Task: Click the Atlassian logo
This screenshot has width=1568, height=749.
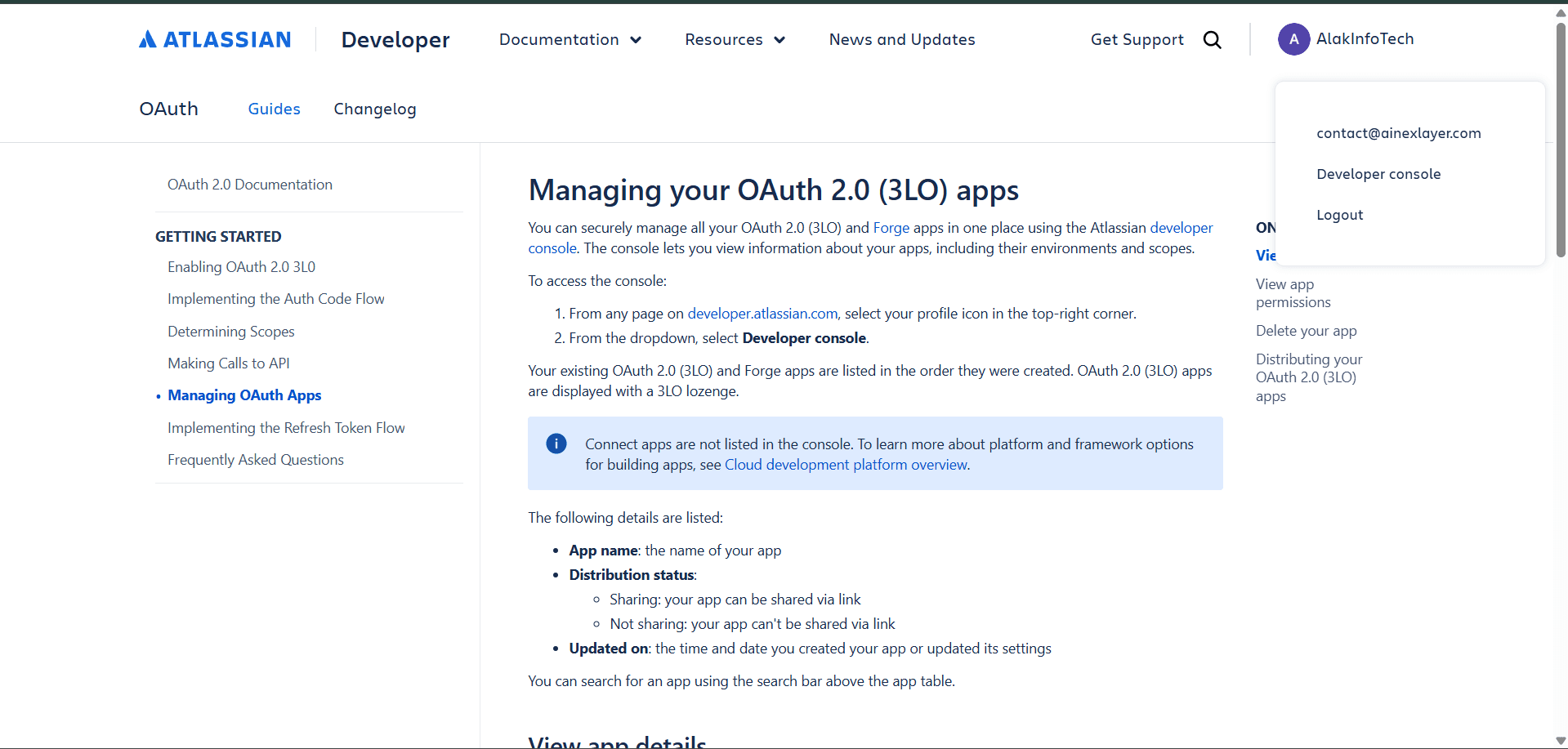Action: click(214, 38)
